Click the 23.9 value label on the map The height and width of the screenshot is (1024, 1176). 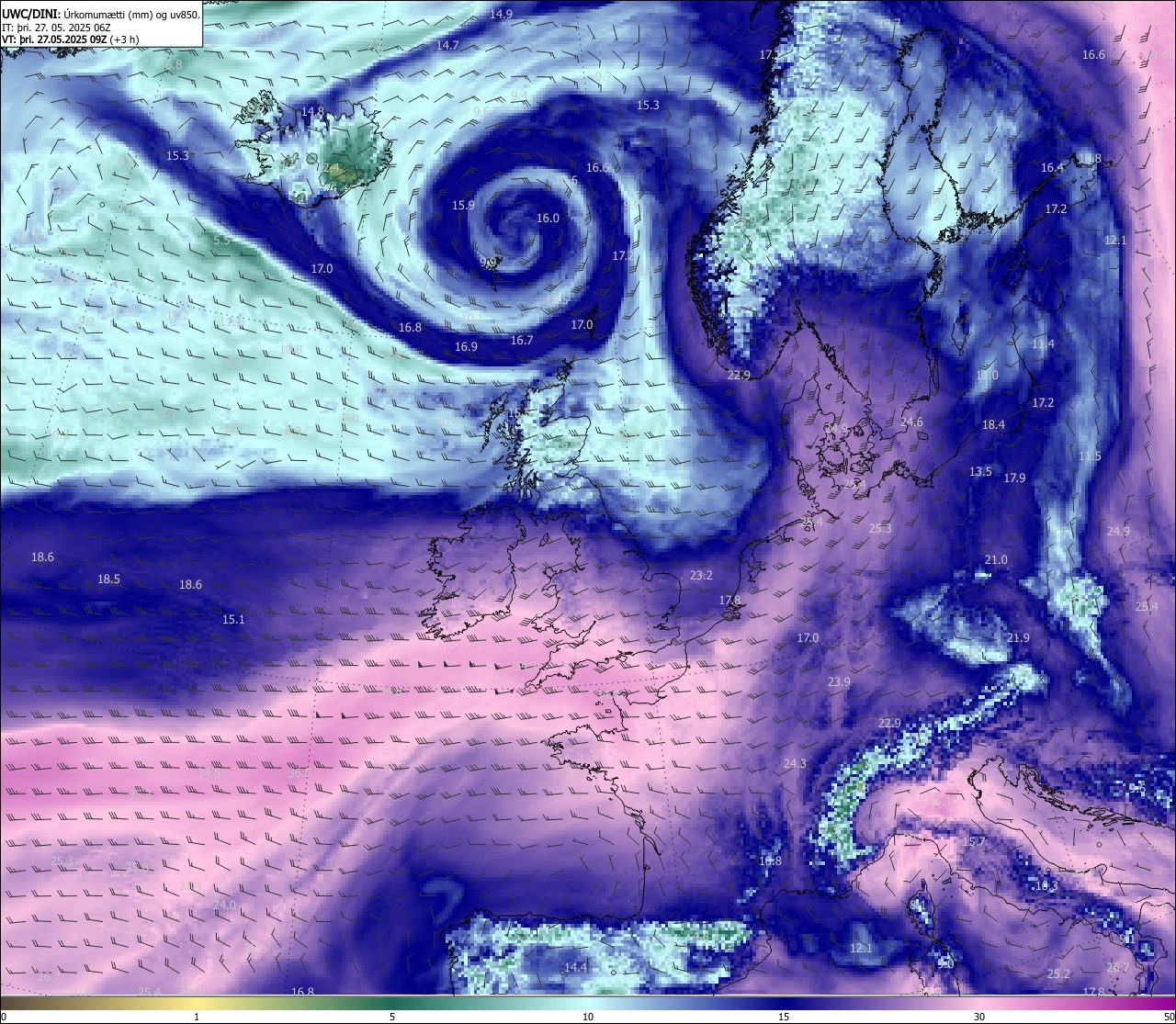(x=839, y=681)
